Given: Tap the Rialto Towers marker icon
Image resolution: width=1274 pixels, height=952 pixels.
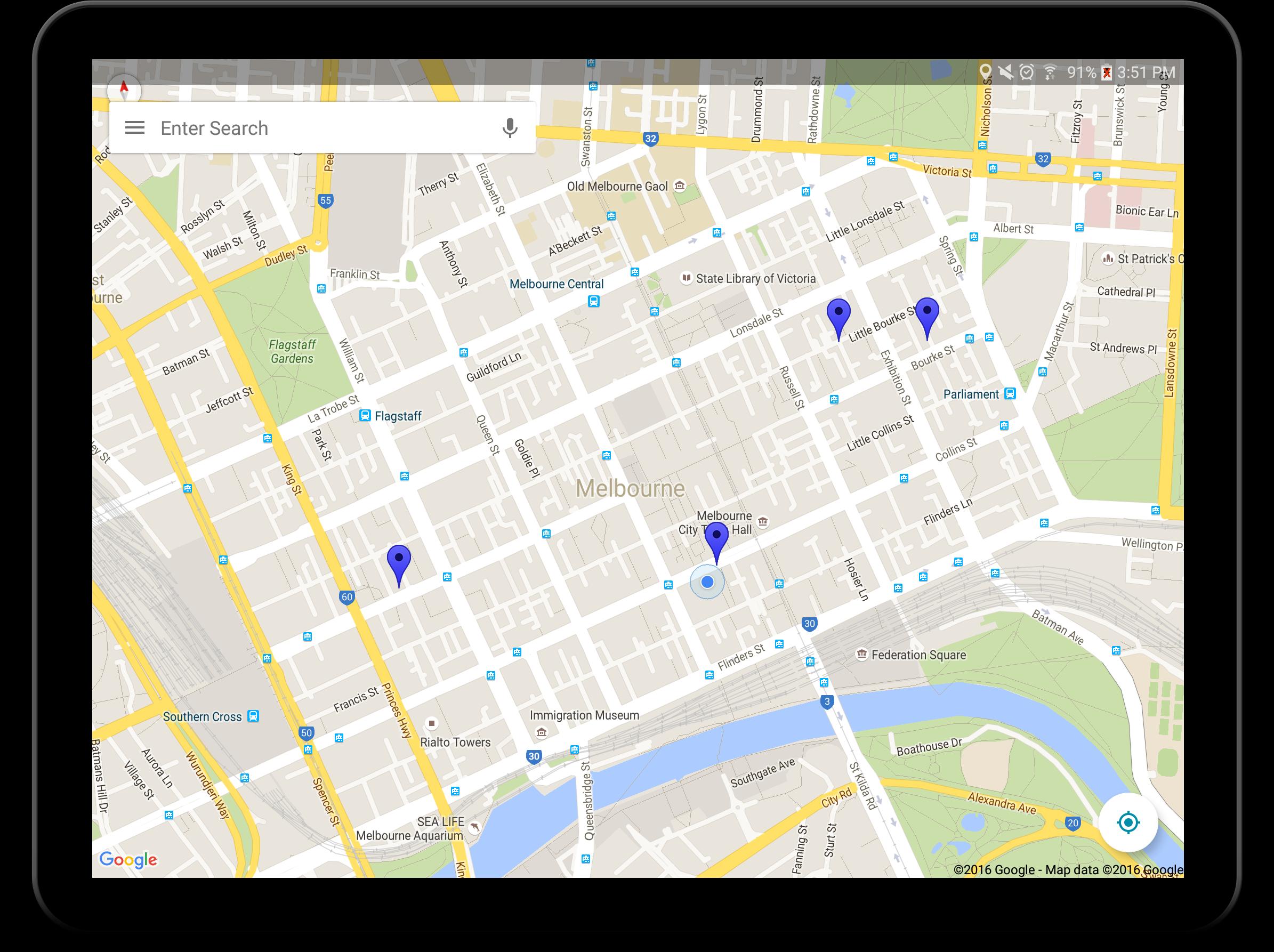Looking at the screenshot, I should click(x=431, y=723).
